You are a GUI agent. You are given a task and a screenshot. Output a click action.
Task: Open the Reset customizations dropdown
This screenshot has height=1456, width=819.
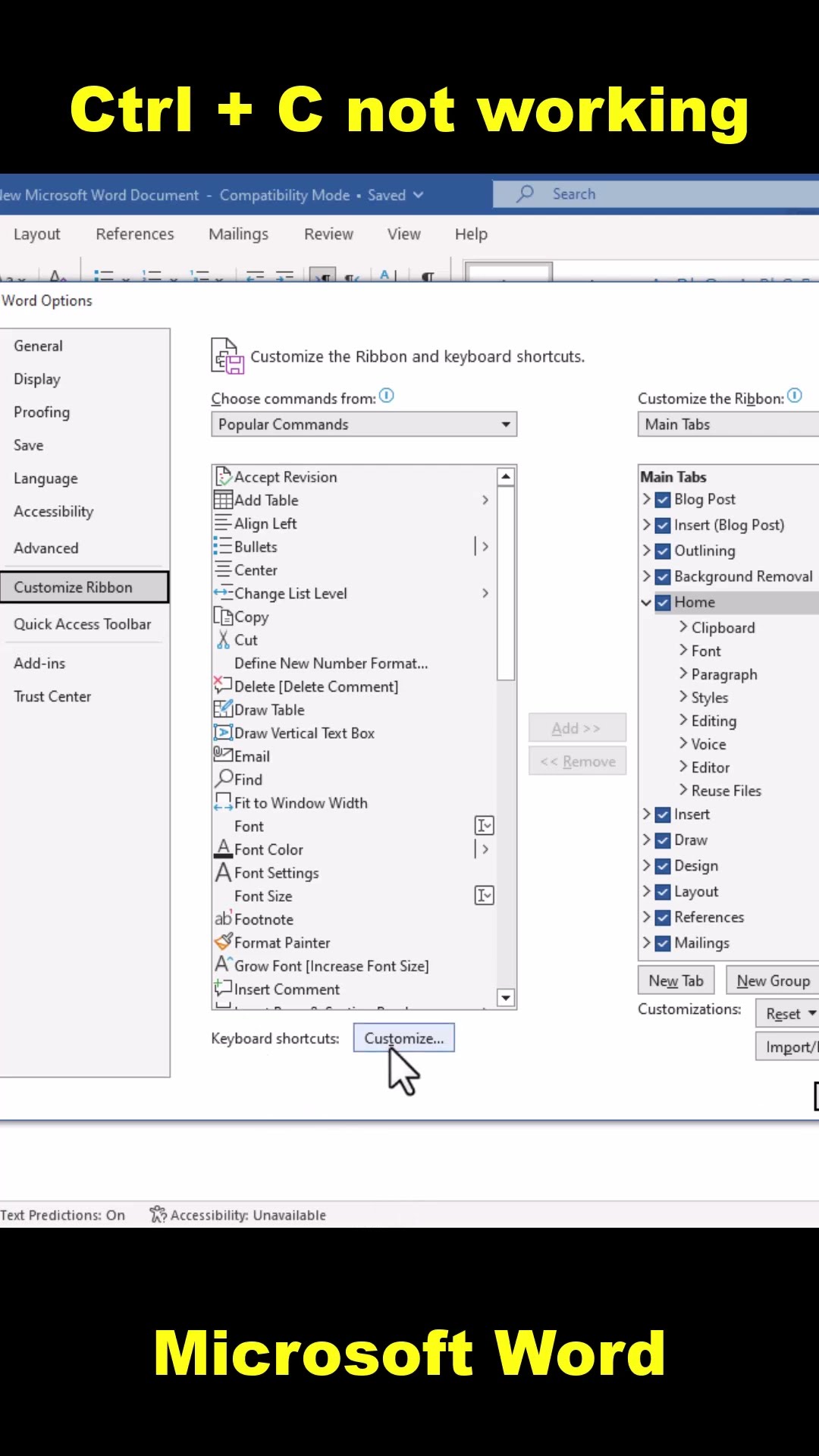click(x=787, y=1013)
